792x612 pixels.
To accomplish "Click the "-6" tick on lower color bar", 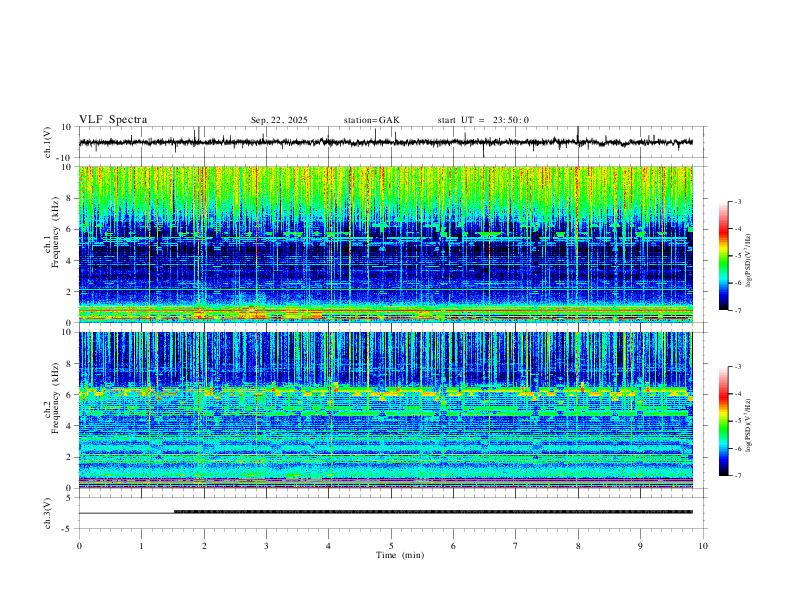I will coord(738,448).
